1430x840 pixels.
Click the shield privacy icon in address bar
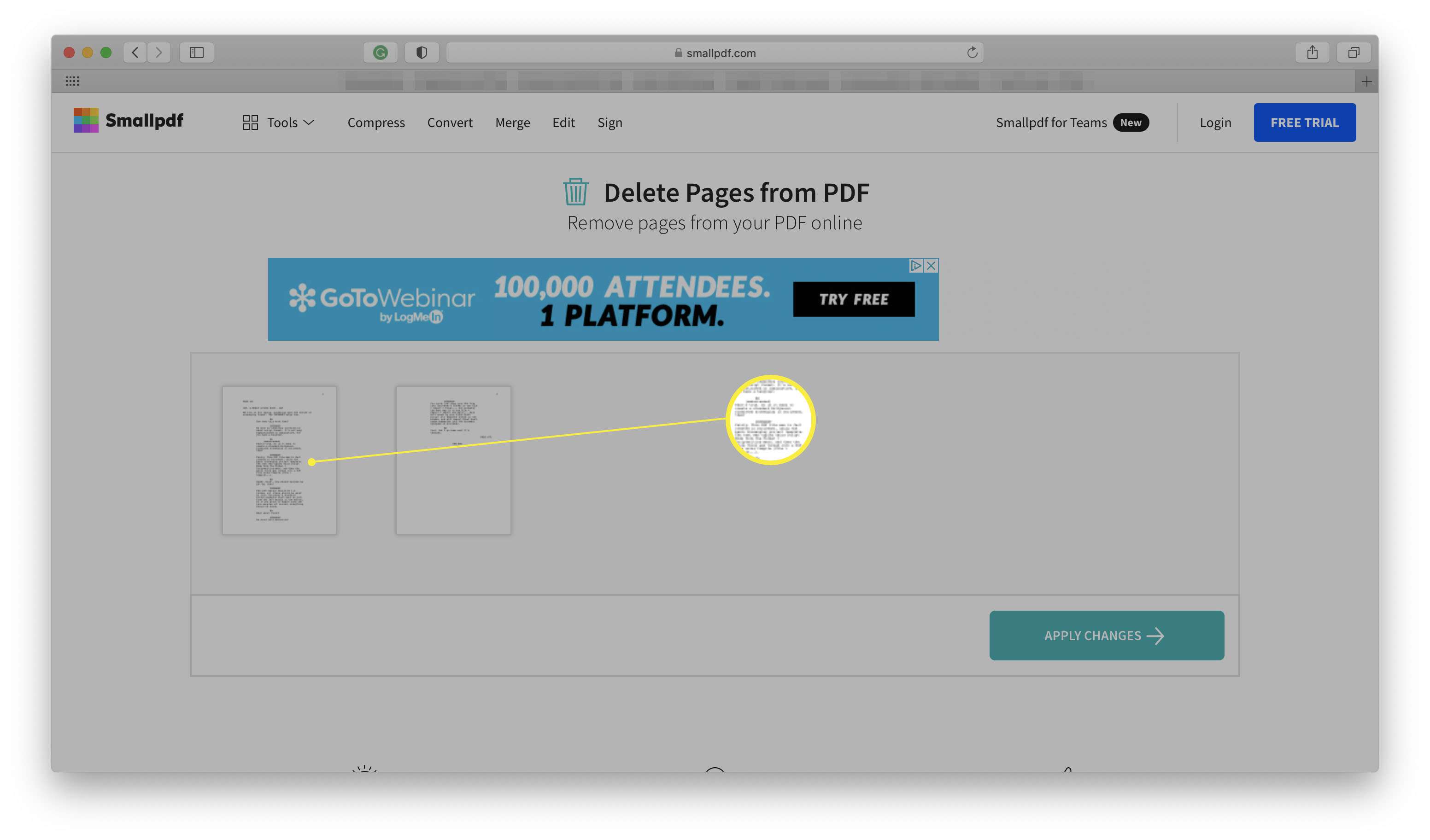pyautogui.click(x=421, y=52)
